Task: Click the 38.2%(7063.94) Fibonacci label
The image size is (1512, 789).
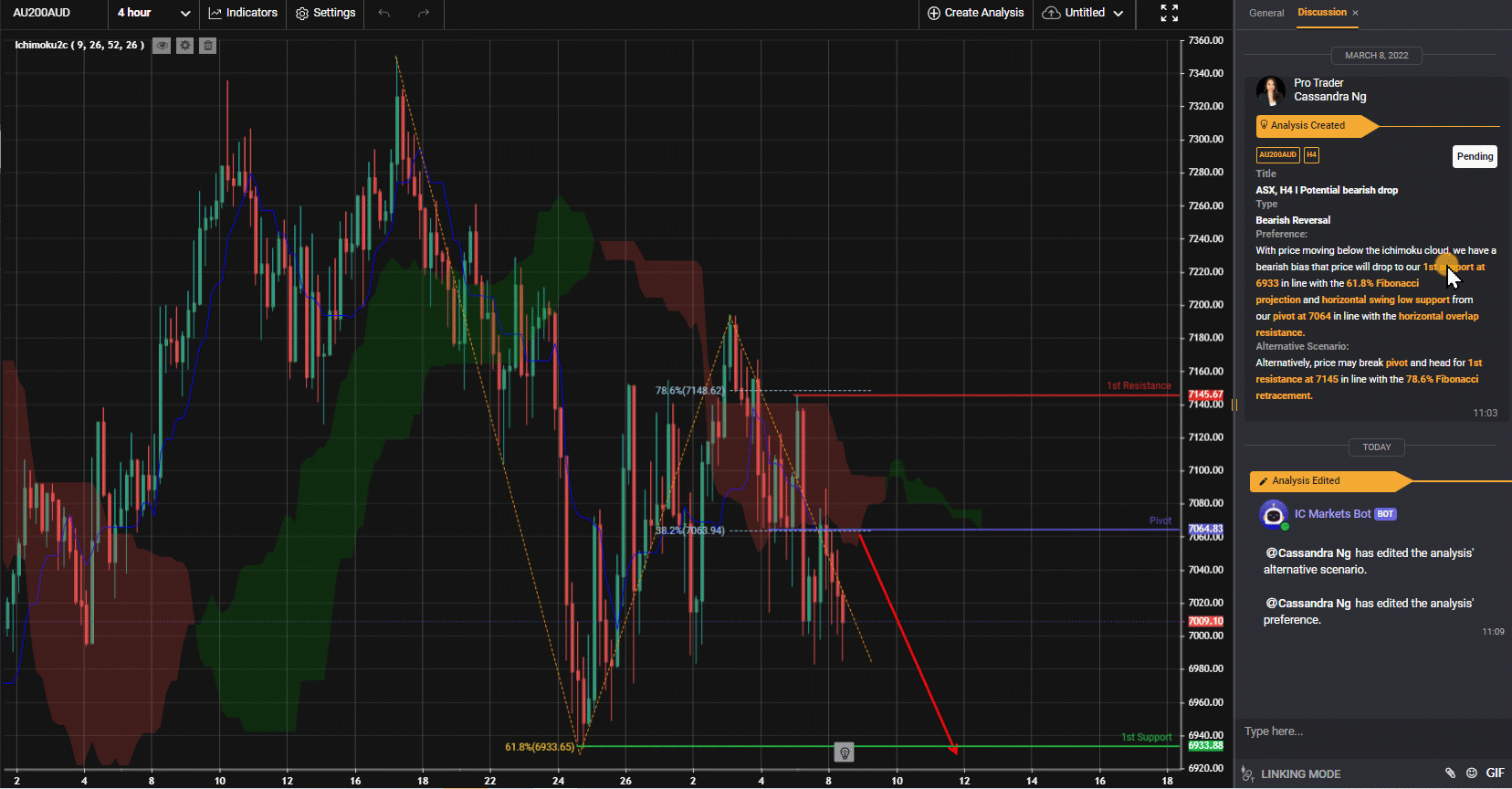Action: [x=690, y=531]
